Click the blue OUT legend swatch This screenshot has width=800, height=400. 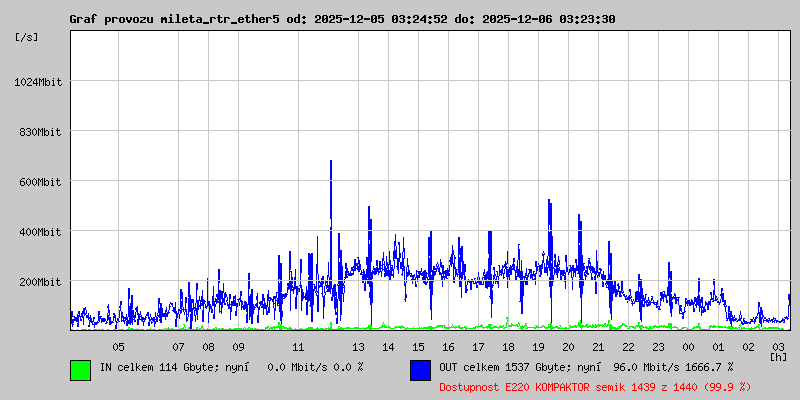tap(420, 369)
